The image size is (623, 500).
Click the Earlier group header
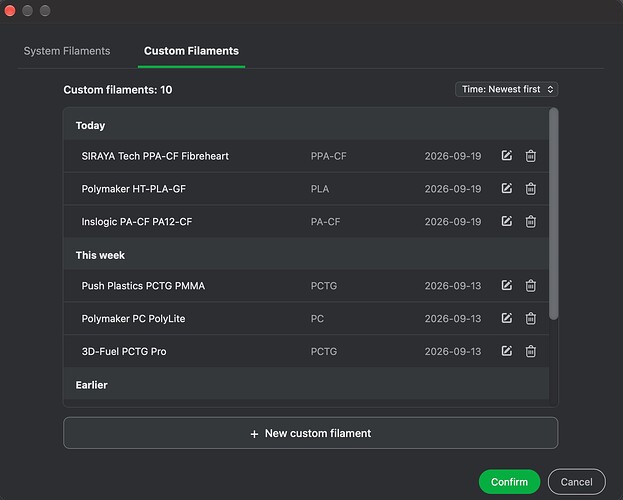point(306,385)
